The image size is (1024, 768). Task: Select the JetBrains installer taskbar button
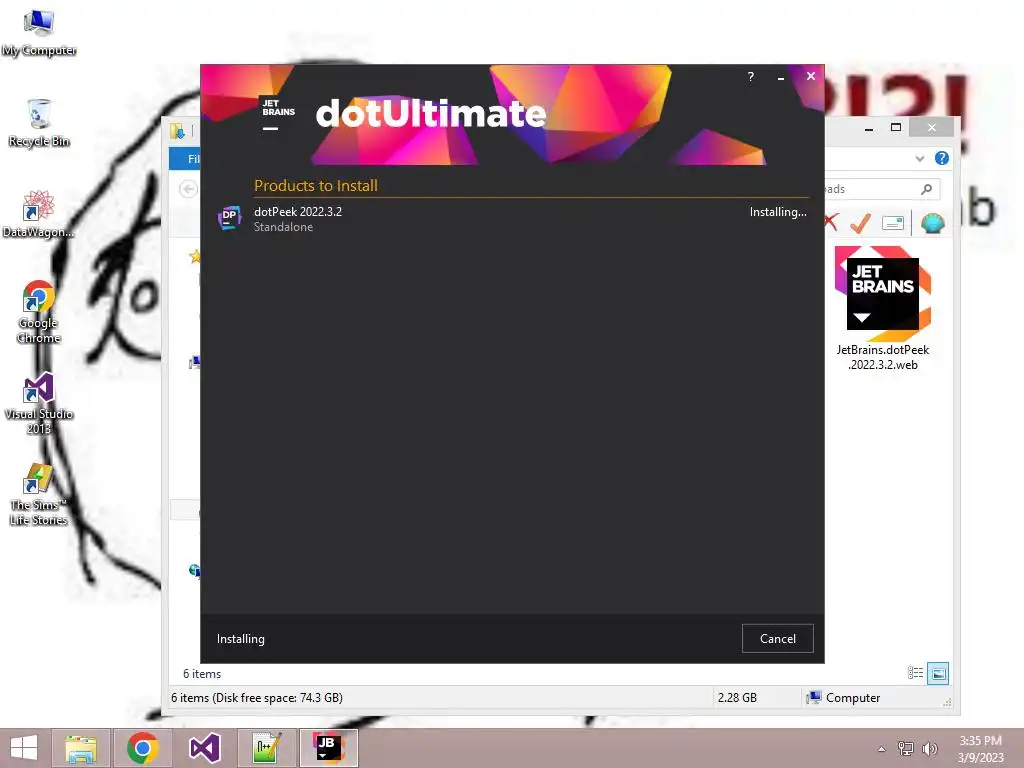[328, 748]
